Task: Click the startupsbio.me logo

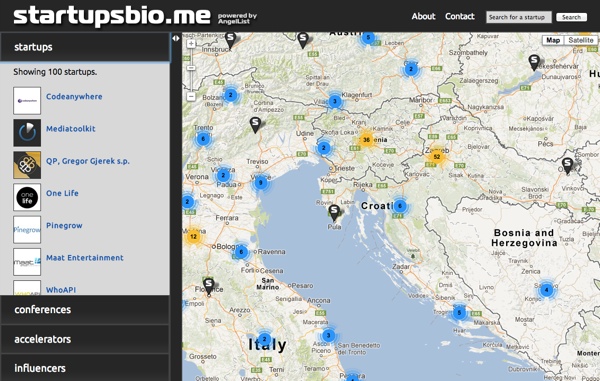Action: click(x=112, y=16)
